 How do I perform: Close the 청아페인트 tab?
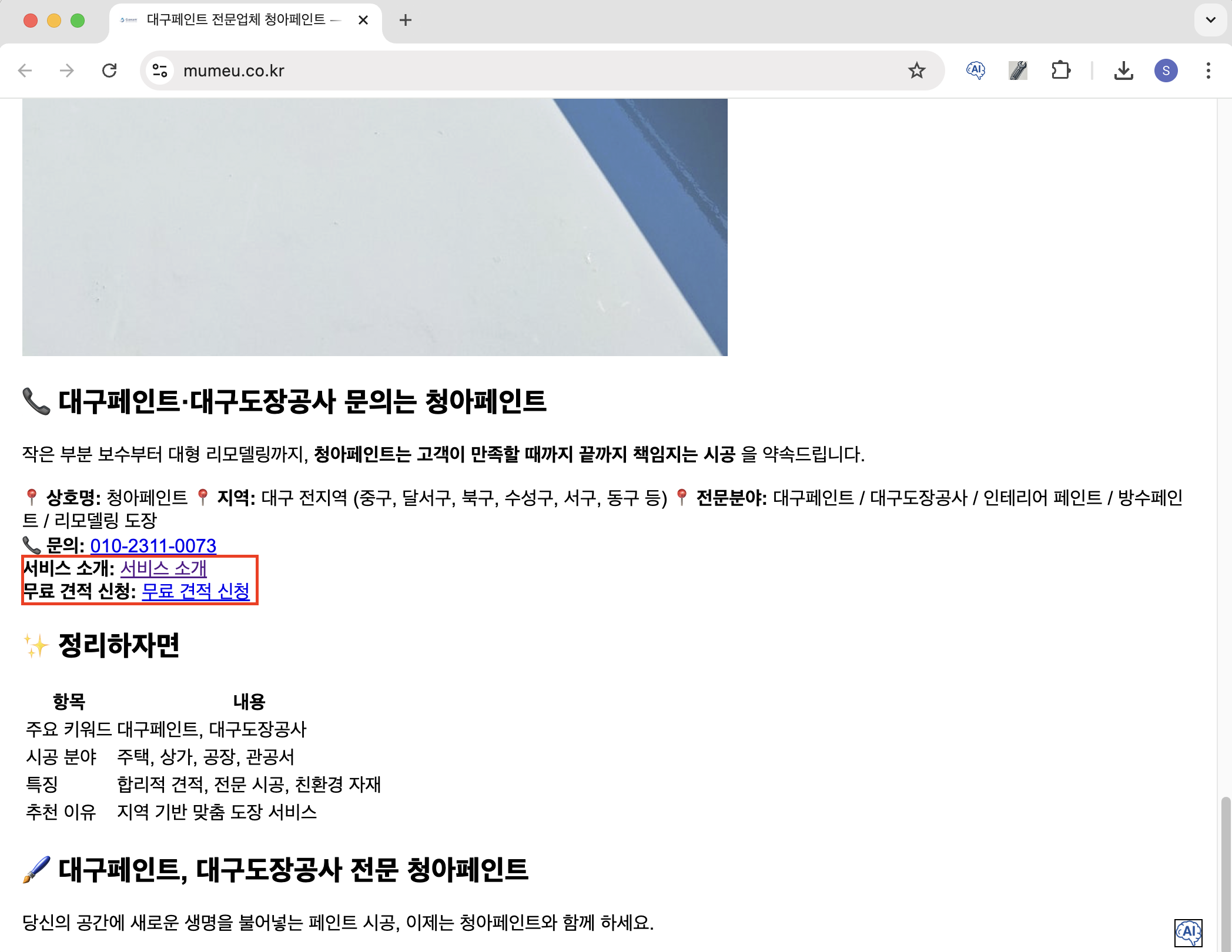363,20
